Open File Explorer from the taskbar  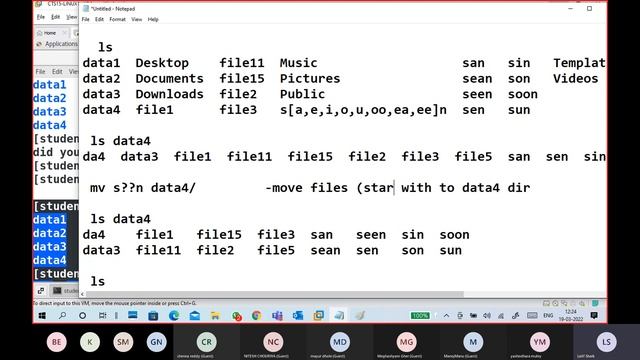click(215, 316)
